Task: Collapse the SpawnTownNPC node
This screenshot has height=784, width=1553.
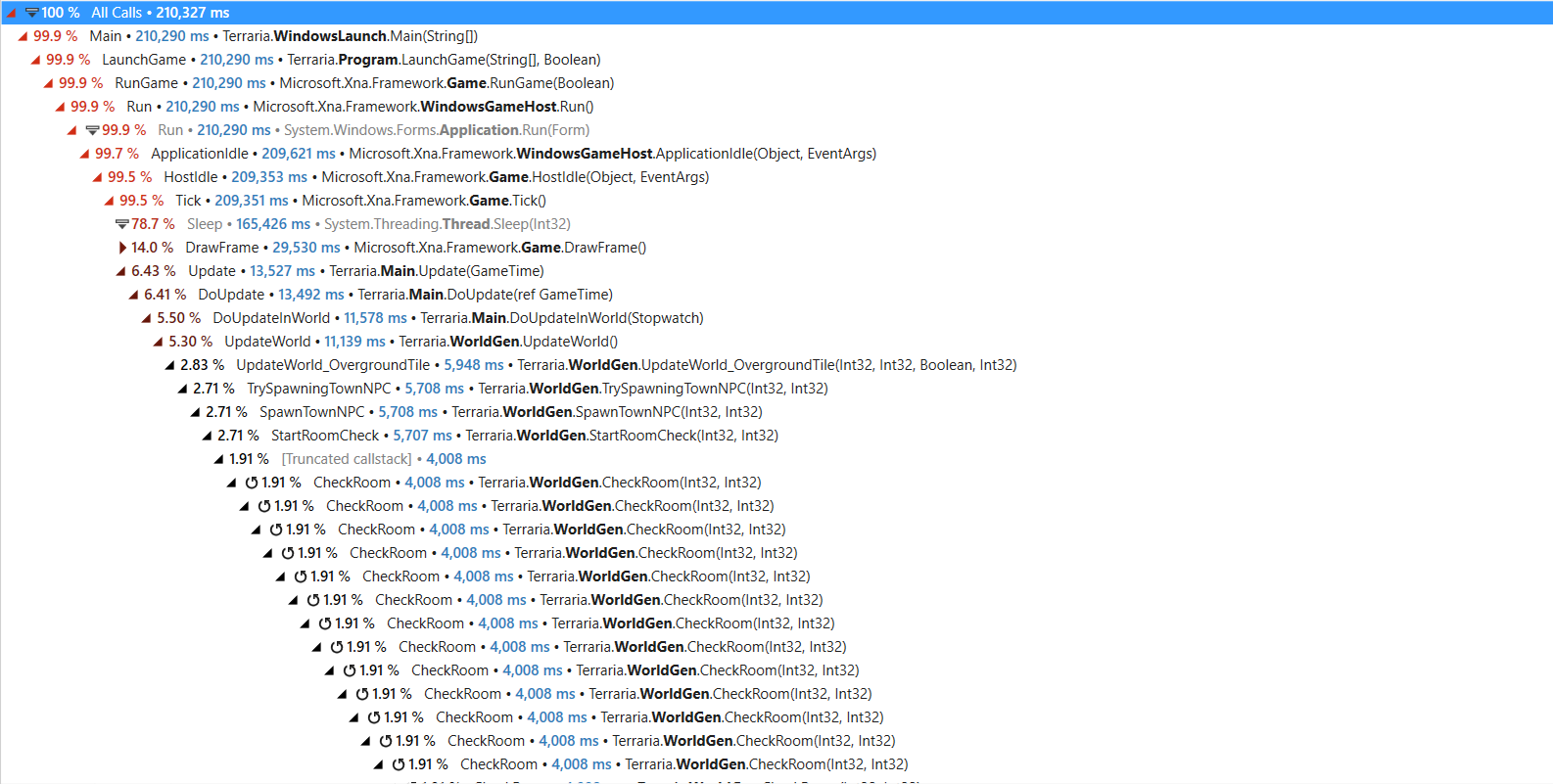Action: point(195,412)
